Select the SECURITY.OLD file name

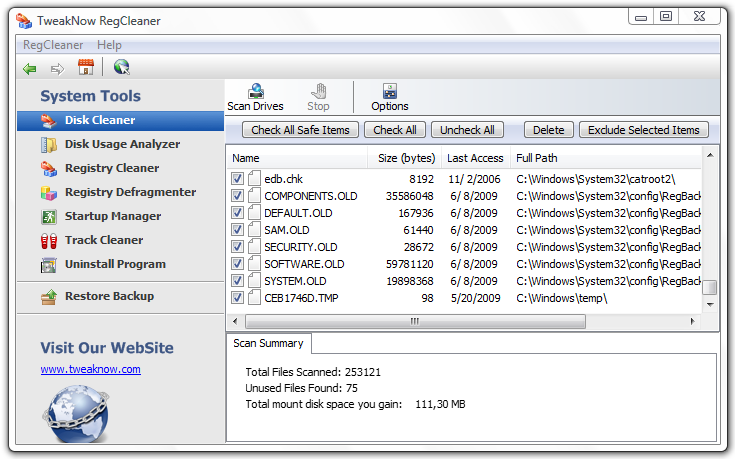pyautogui.click(x=300, y=247)
